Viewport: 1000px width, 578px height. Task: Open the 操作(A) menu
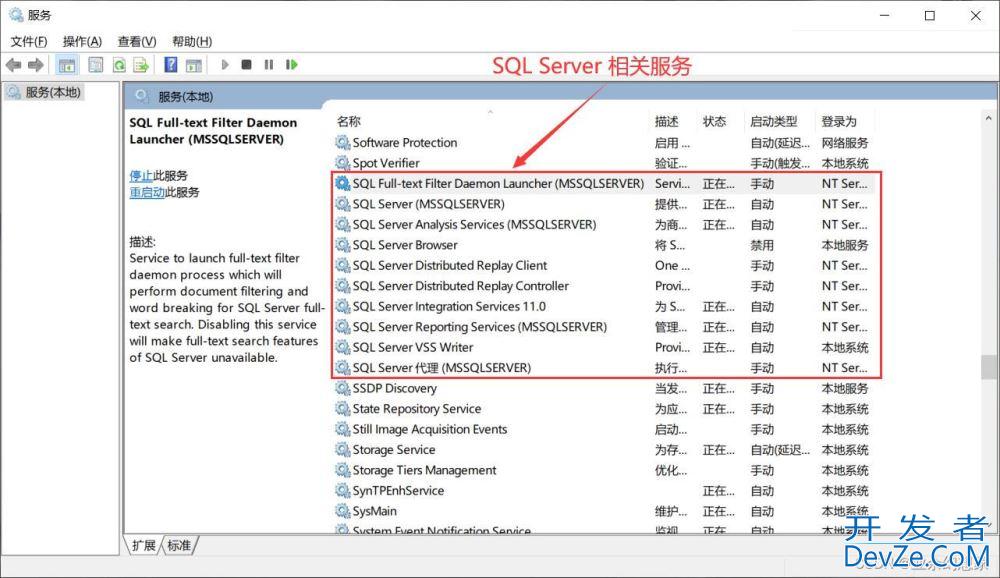coord(82,41)
